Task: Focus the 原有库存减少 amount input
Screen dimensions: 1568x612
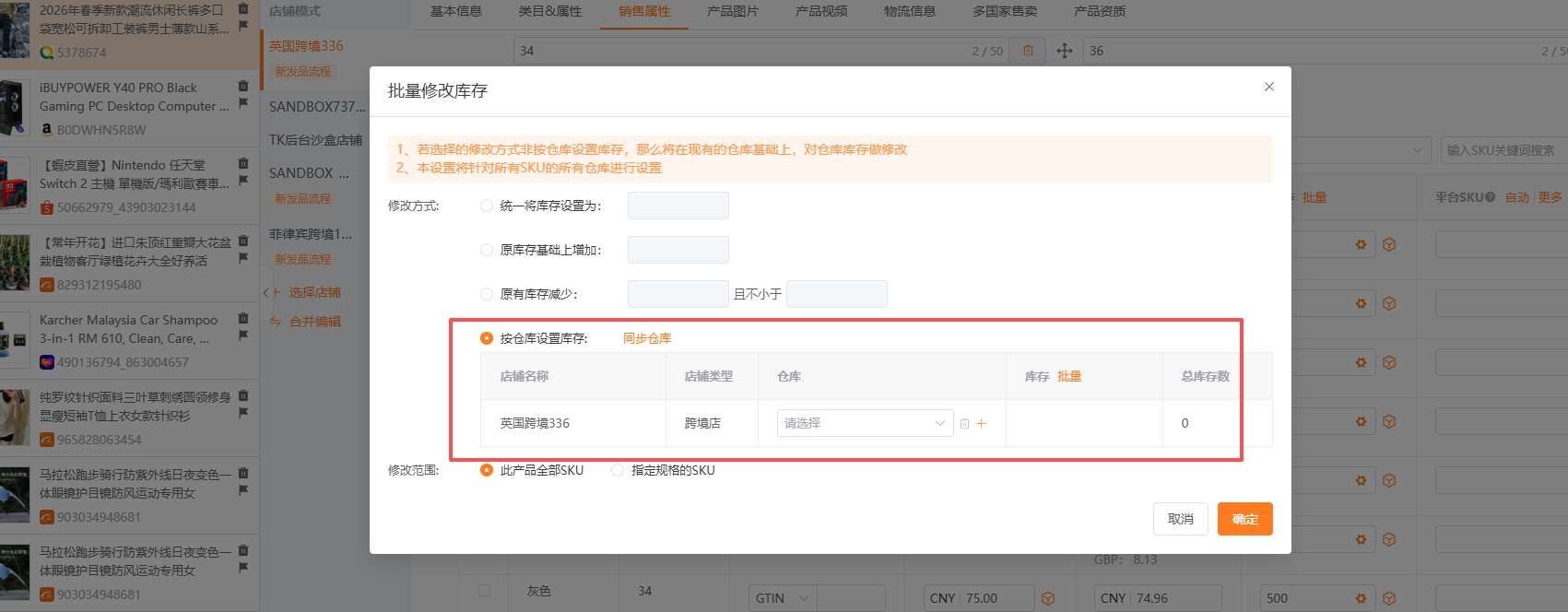Action: point(678,294)
